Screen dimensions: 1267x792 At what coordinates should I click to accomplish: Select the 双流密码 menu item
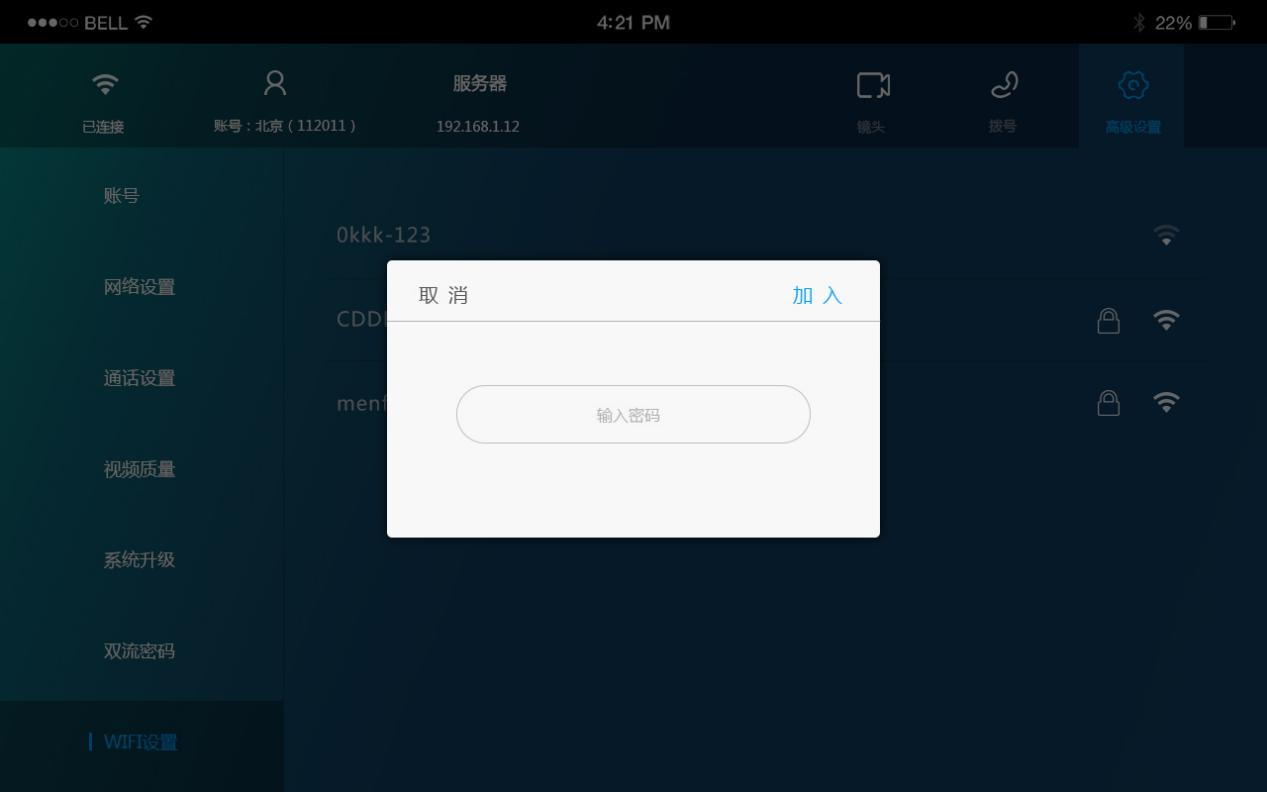click(140, 651)
